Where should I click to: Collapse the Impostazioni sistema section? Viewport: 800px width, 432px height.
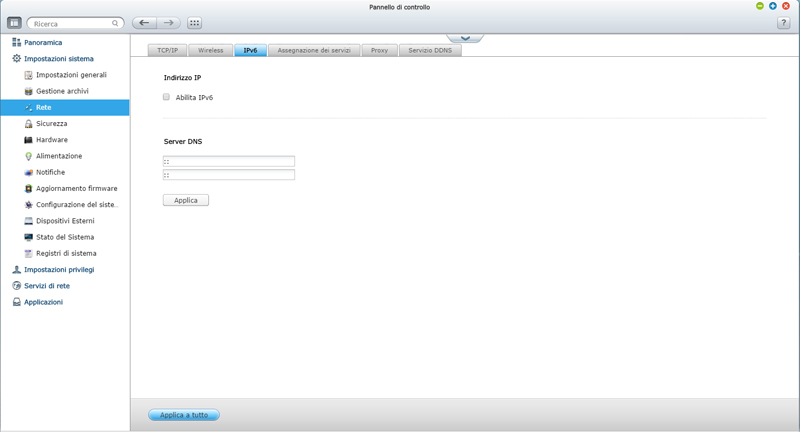click(58, 59)
